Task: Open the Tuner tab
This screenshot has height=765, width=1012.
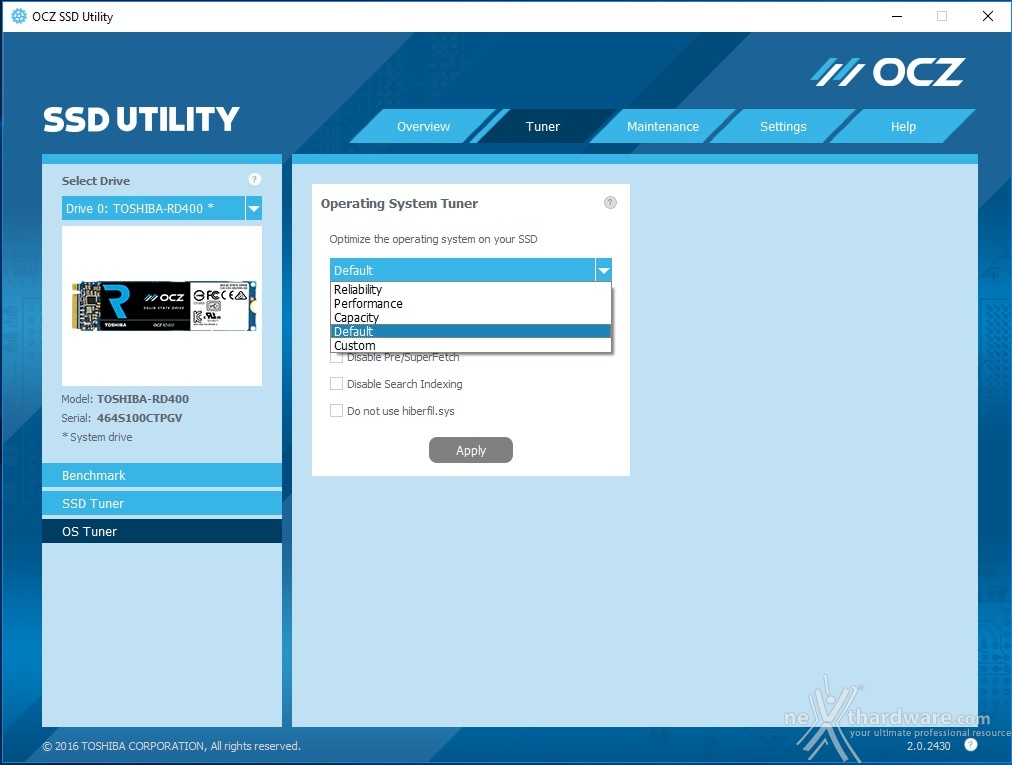Action: tap(543, 127)
